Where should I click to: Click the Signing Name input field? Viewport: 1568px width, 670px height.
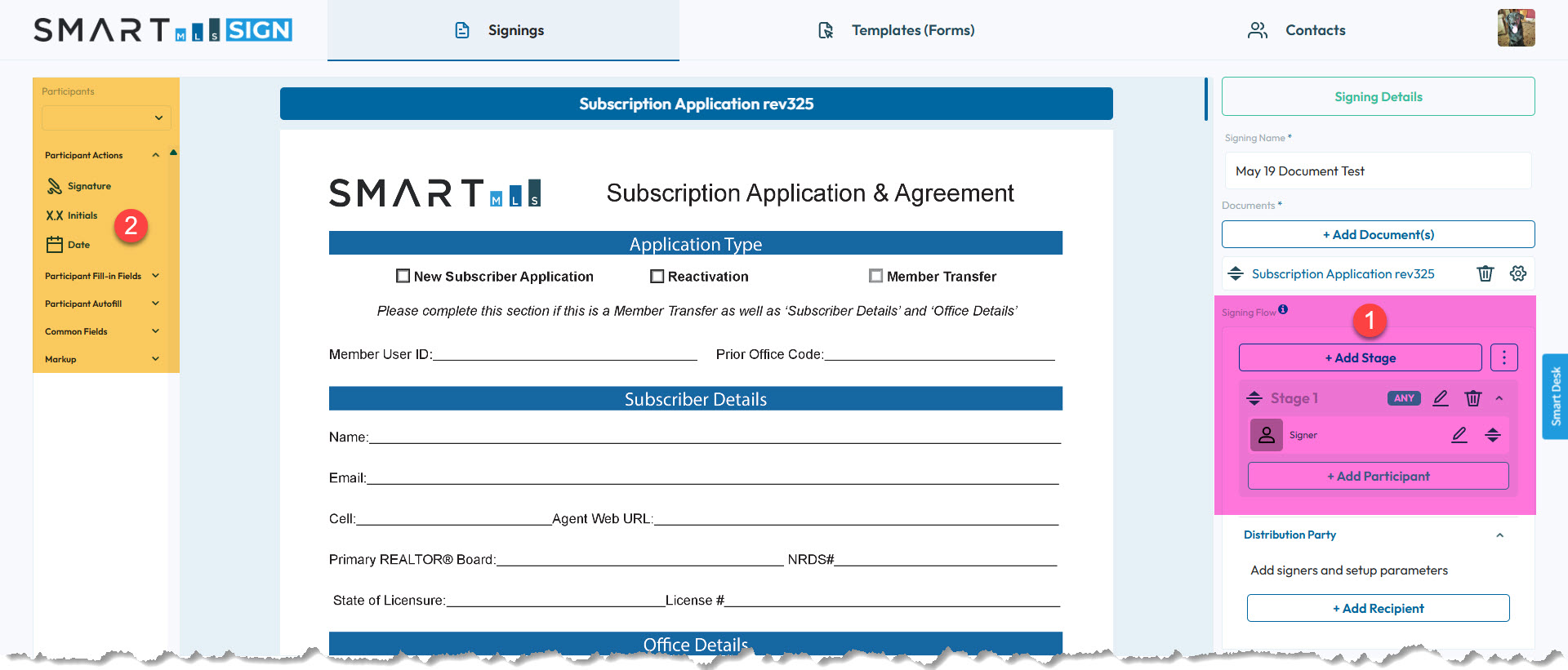coord(1378,171)
